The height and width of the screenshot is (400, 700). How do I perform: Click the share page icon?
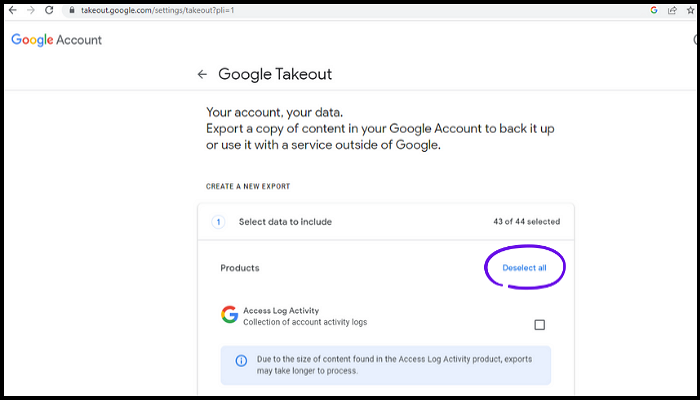pos(670,9)
